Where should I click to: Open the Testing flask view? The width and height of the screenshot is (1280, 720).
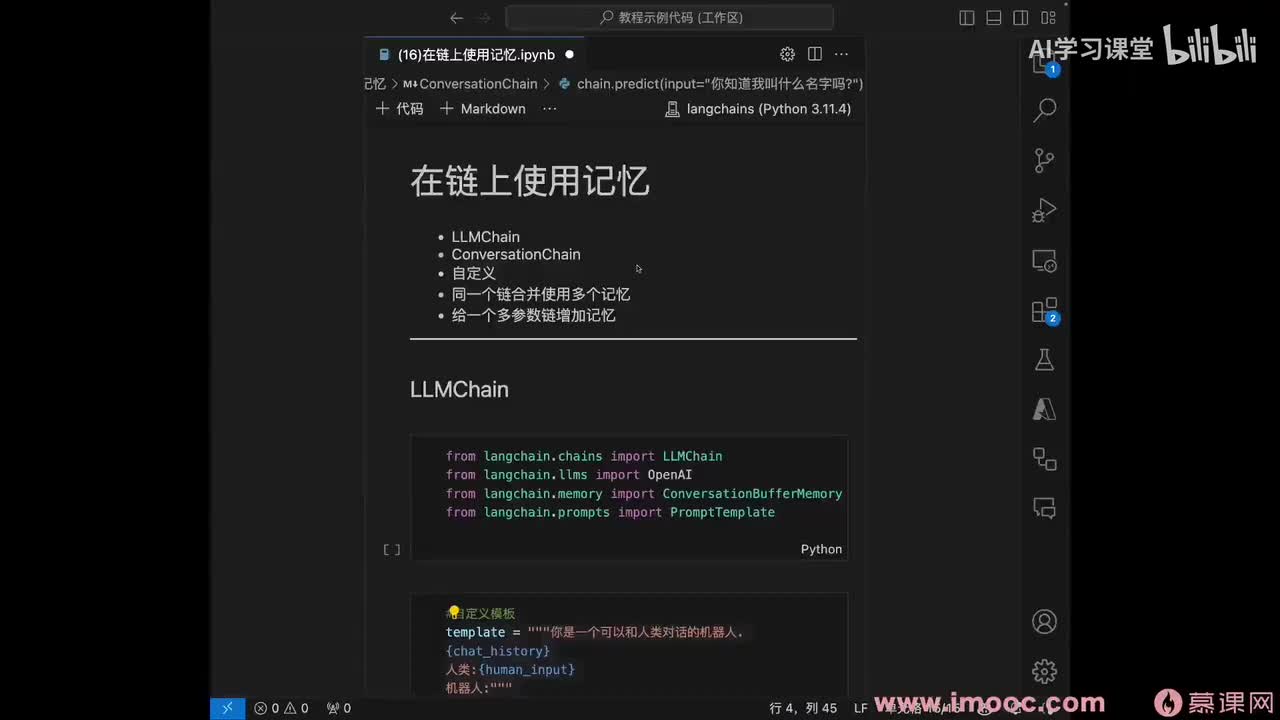coord(1044,360)
